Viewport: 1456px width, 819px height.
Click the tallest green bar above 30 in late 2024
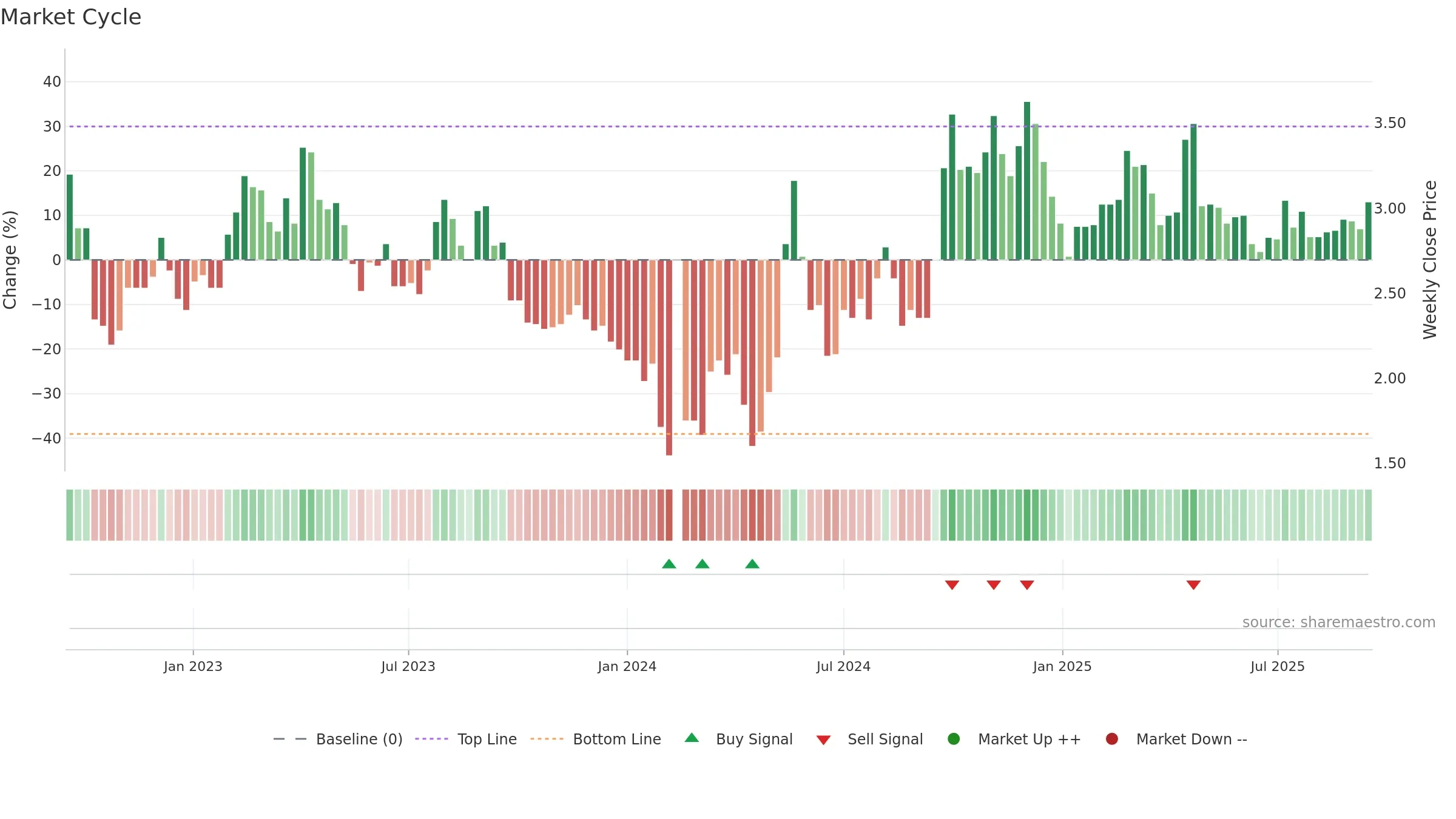[1027, 181]
